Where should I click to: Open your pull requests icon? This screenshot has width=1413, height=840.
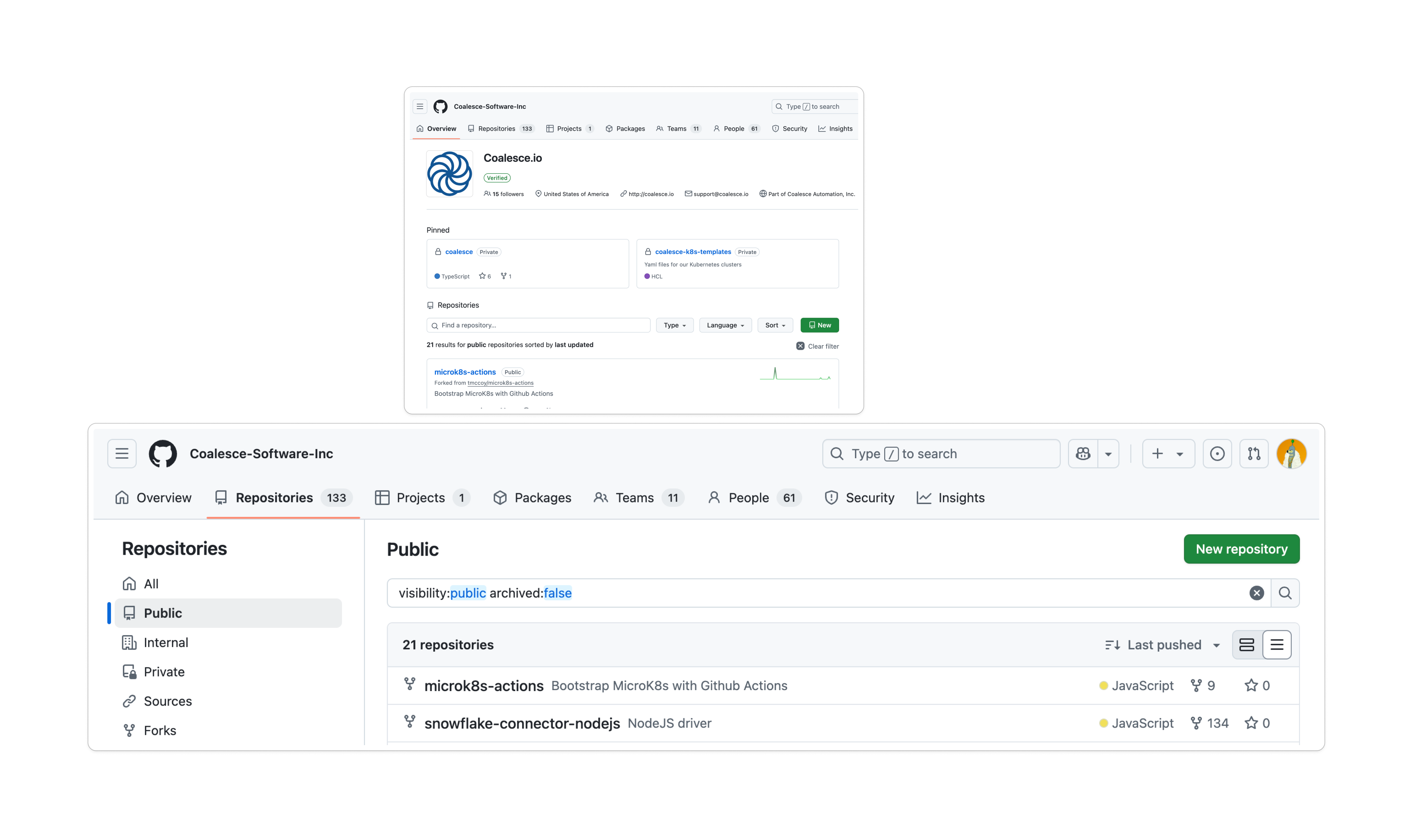(x=1253, y=453)
